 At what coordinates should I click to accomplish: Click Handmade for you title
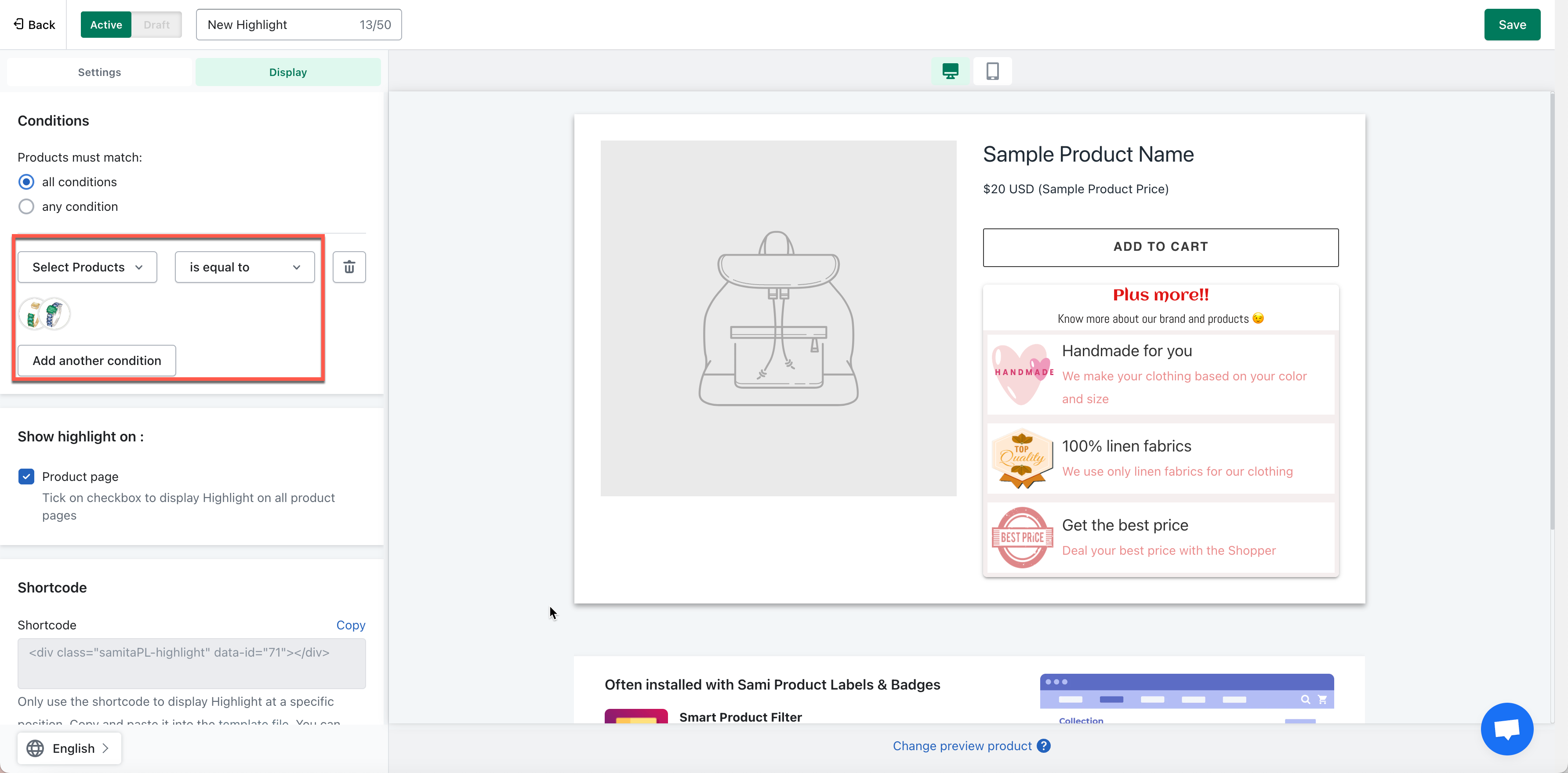tap(1127, 351)
